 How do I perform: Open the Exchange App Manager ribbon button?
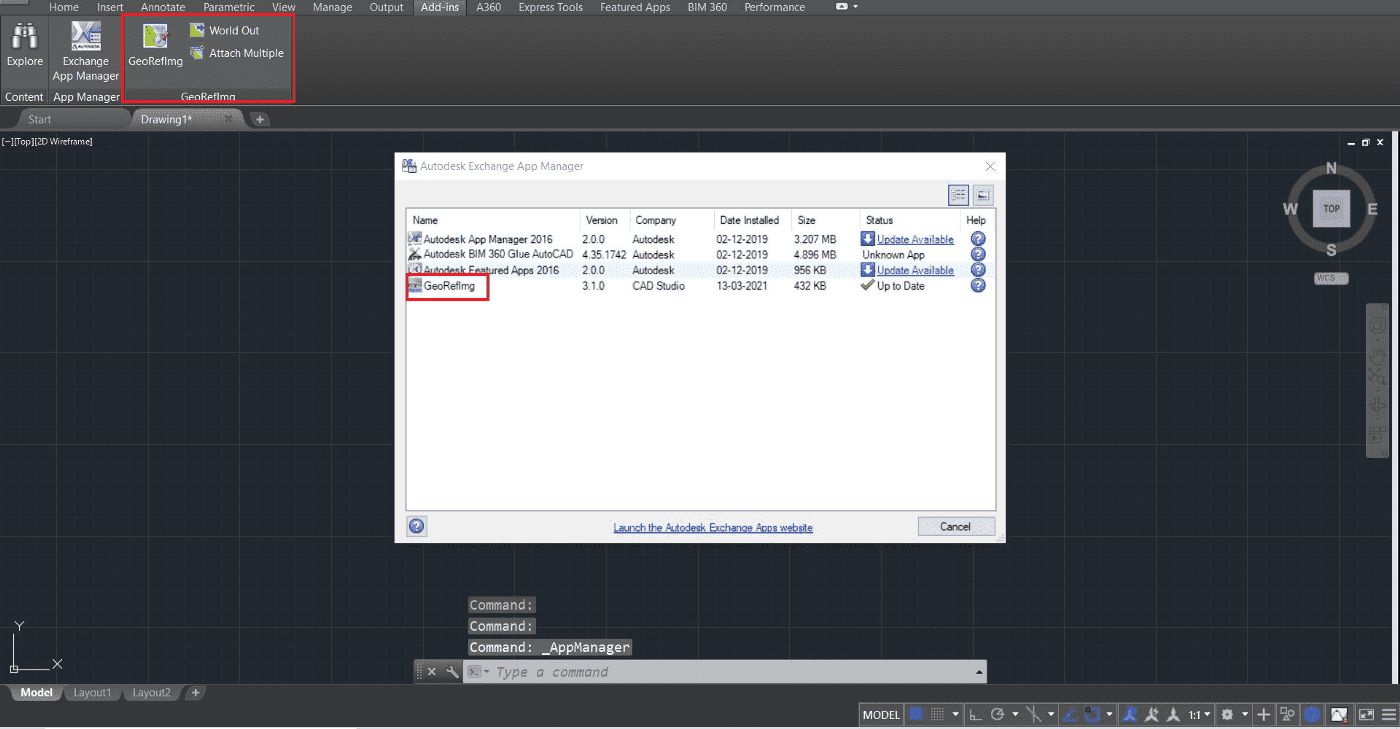(86, 52)
